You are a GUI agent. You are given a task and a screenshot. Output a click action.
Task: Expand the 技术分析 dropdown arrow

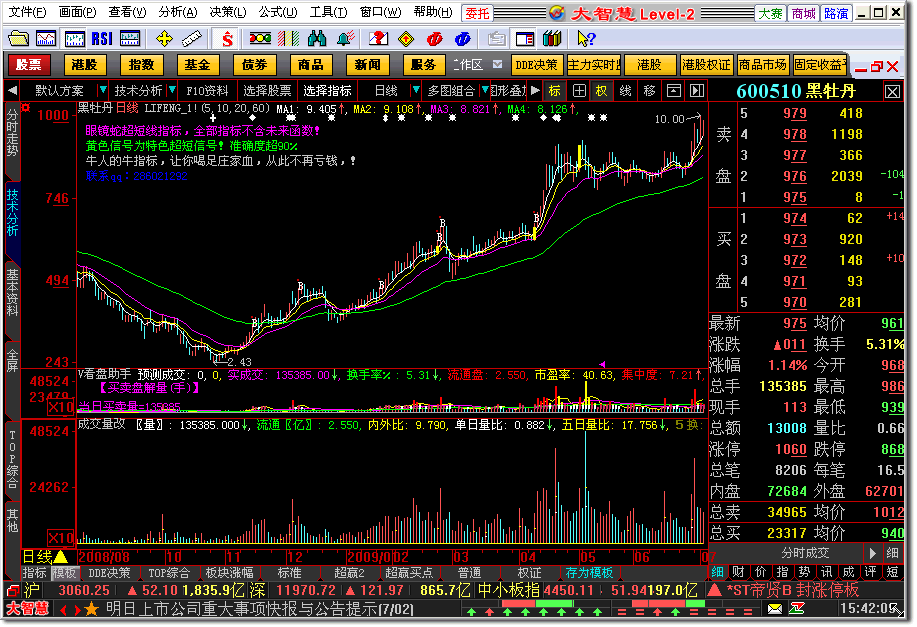tap(172, 91)
